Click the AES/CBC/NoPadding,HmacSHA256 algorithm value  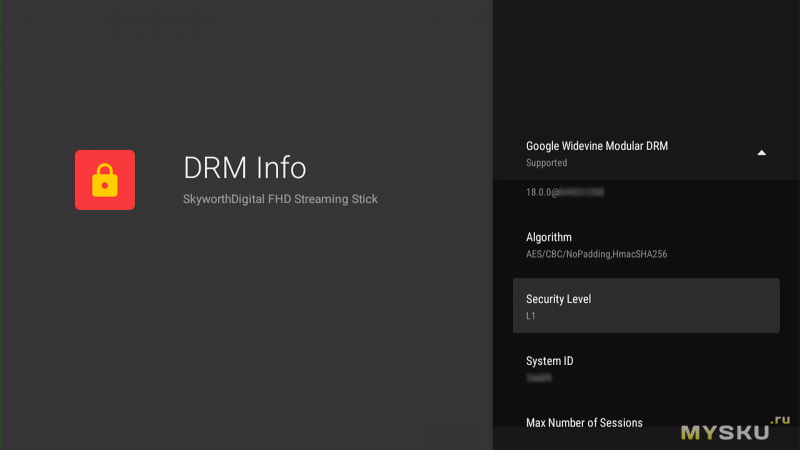[596, 254]
